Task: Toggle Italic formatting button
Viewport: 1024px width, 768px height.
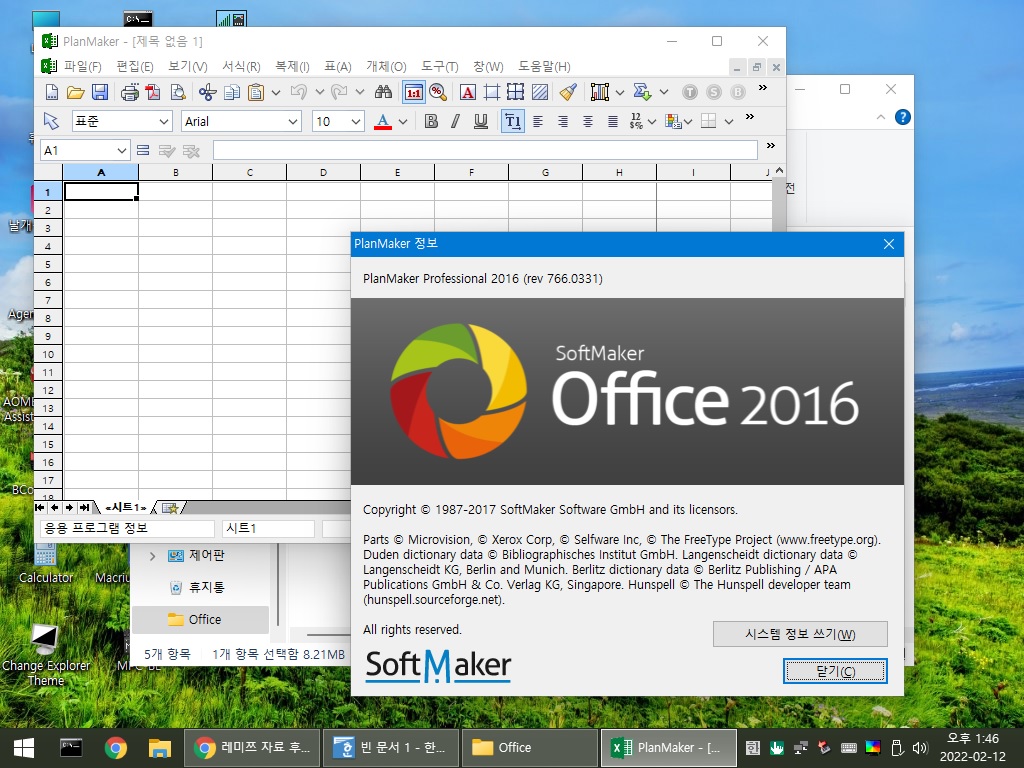Action: click(456, 121)
